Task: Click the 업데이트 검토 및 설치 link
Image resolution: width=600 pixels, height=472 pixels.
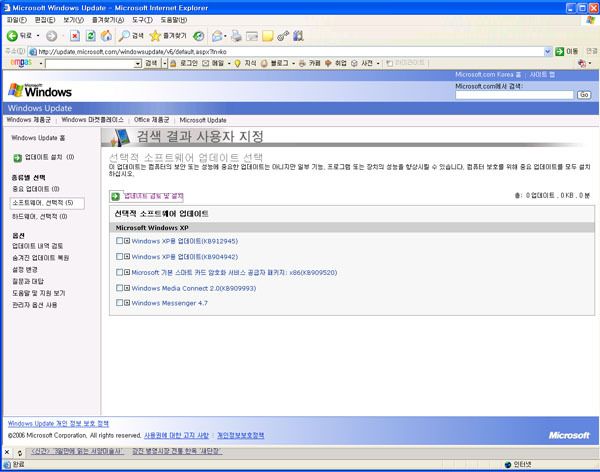Action: (x=153, y=196)
